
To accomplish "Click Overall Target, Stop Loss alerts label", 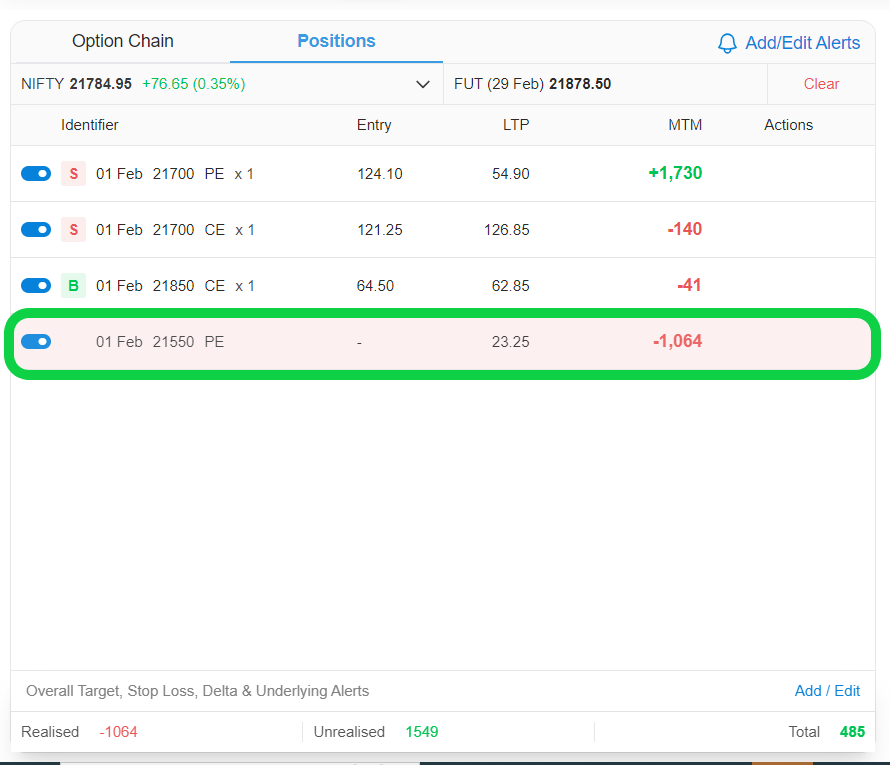I will 198,691.
